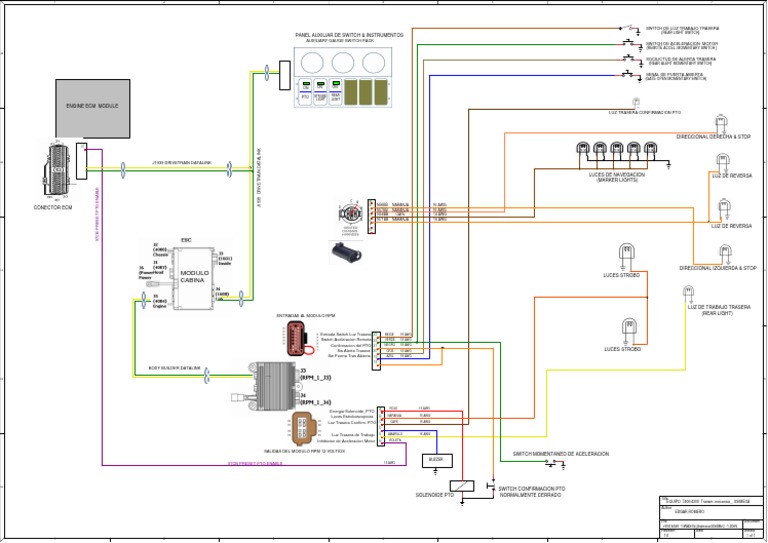Toggle the REAR LIGHT rocker switch on the panel
The image size is (768, 543).
coord(336,92)
